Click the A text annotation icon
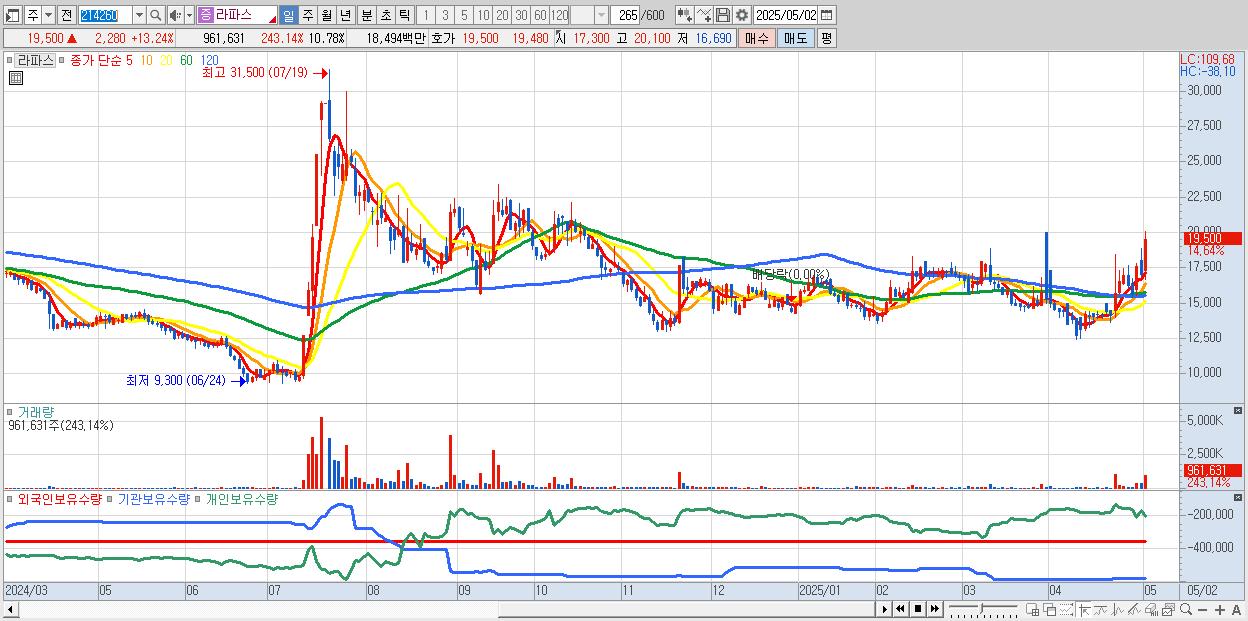Image resolution: width=1248 pixels, height=621 pixels. tap(1236, 609)
